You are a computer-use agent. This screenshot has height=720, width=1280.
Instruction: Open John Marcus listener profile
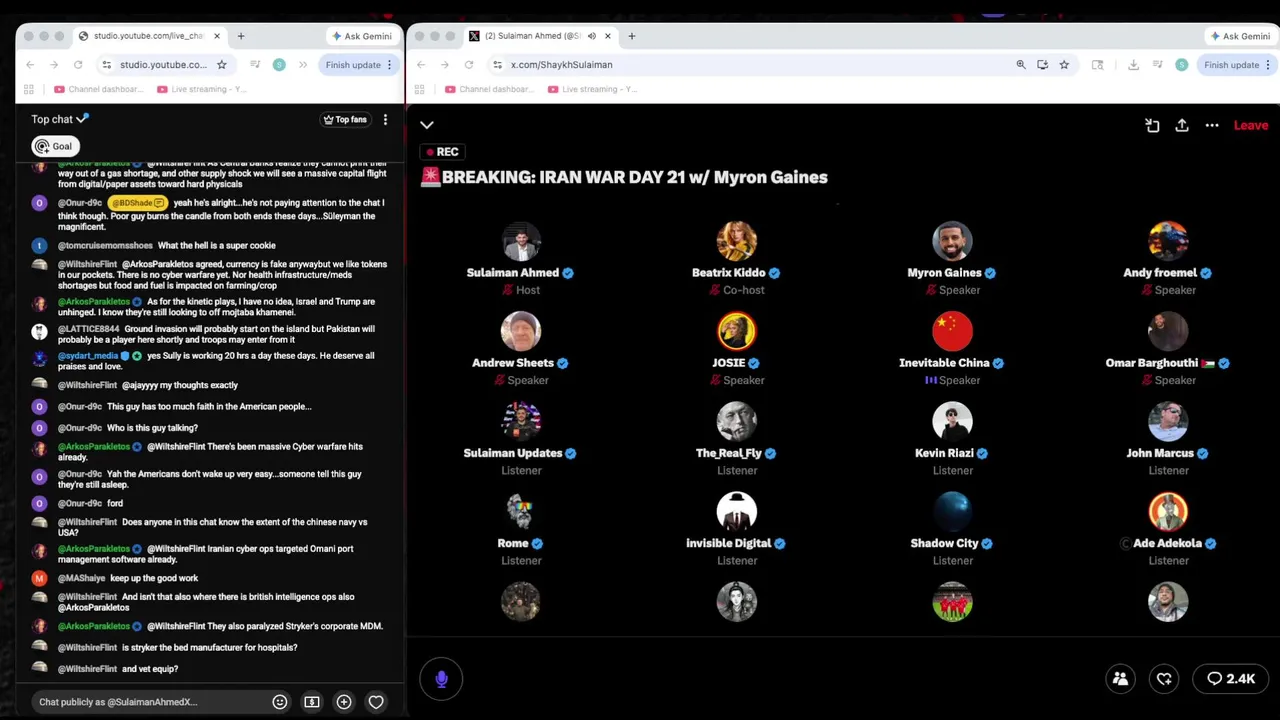coord(1168,421)
